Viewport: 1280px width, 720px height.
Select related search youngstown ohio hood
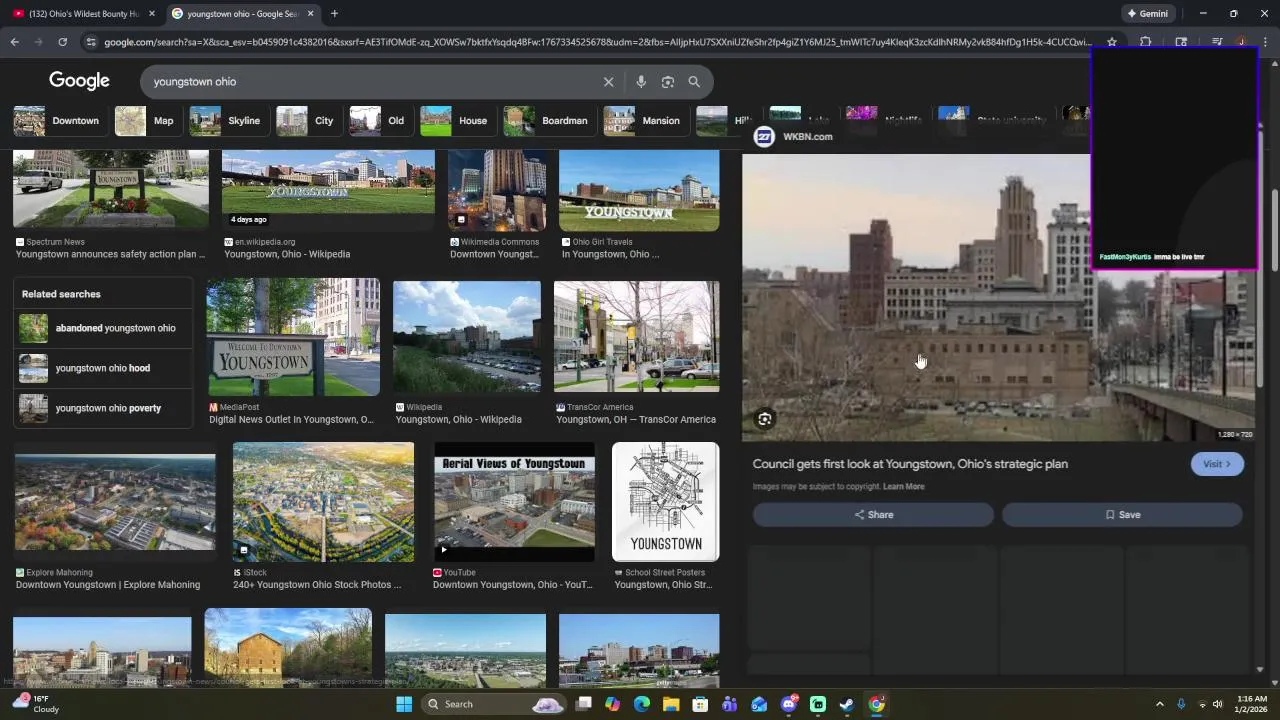click(x=103, y=368)
